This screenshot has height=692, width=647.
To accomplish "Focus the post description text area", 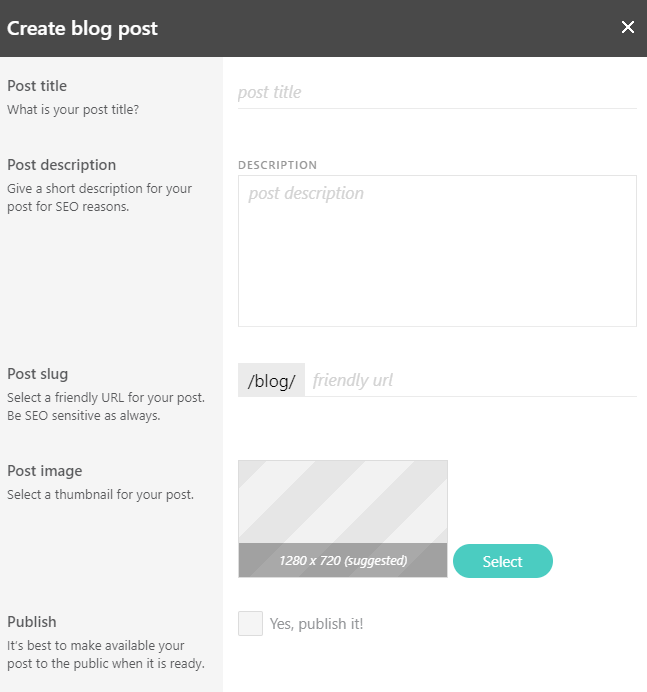I will point(437,250).
